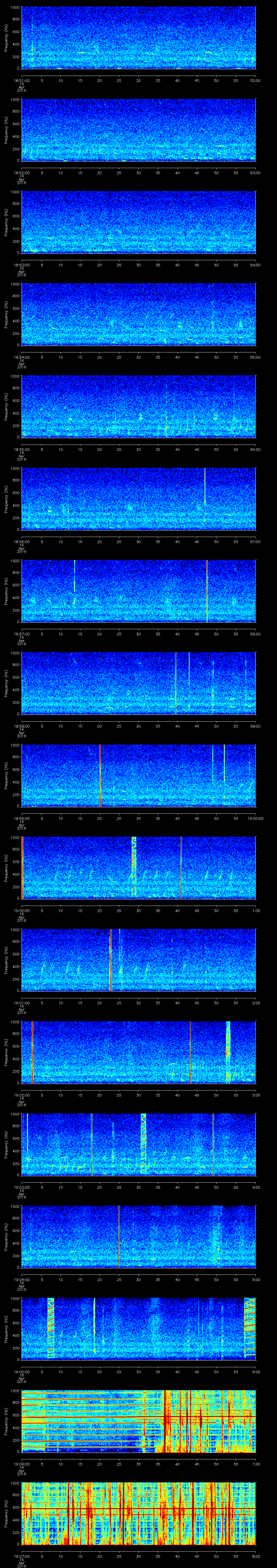Click the red vertical line near 39 s in the 18:58:00 panel
Screen dimensions: 277x1568
175,683
